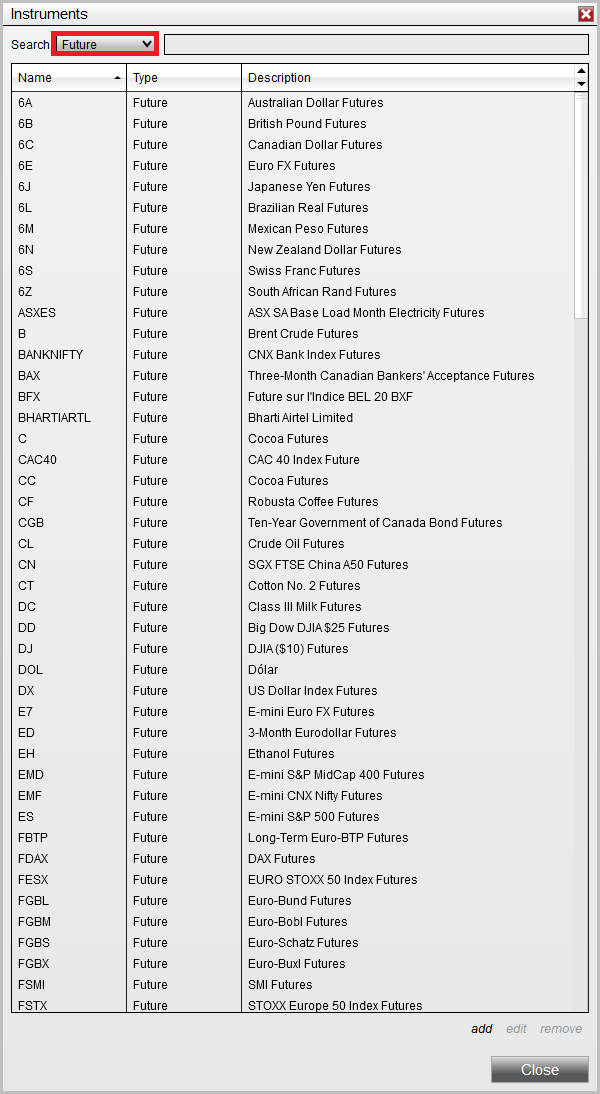The image size is (600, 1094).
Task: Sort instruments by Name column header
Action: (x=68, y=78)
